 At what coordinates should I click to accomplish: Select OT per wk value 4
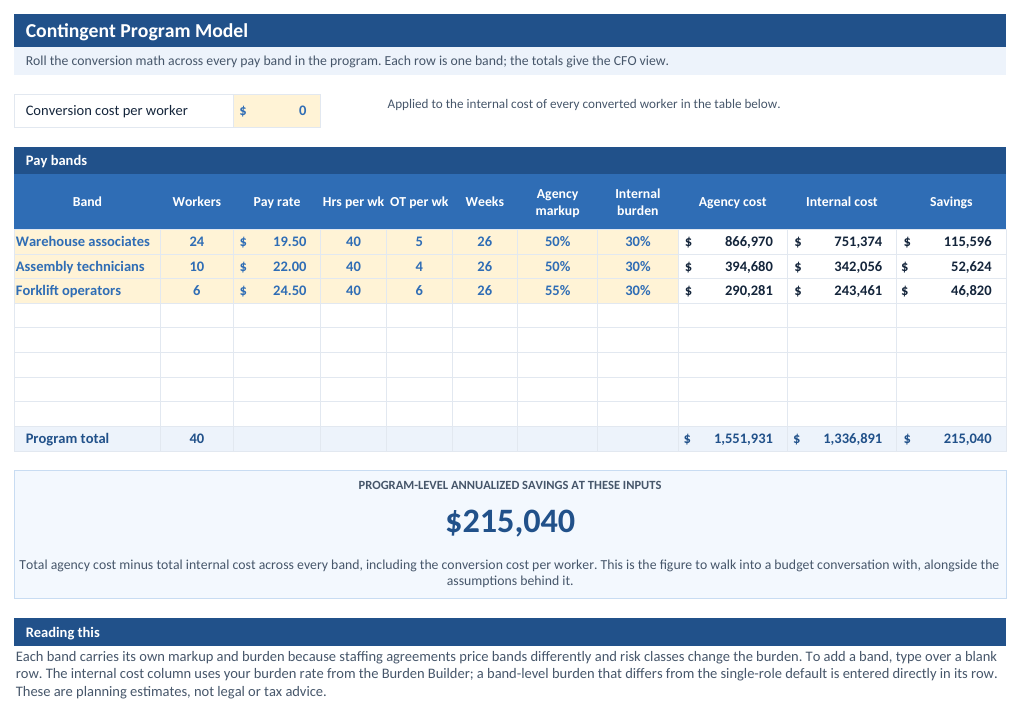419,266
